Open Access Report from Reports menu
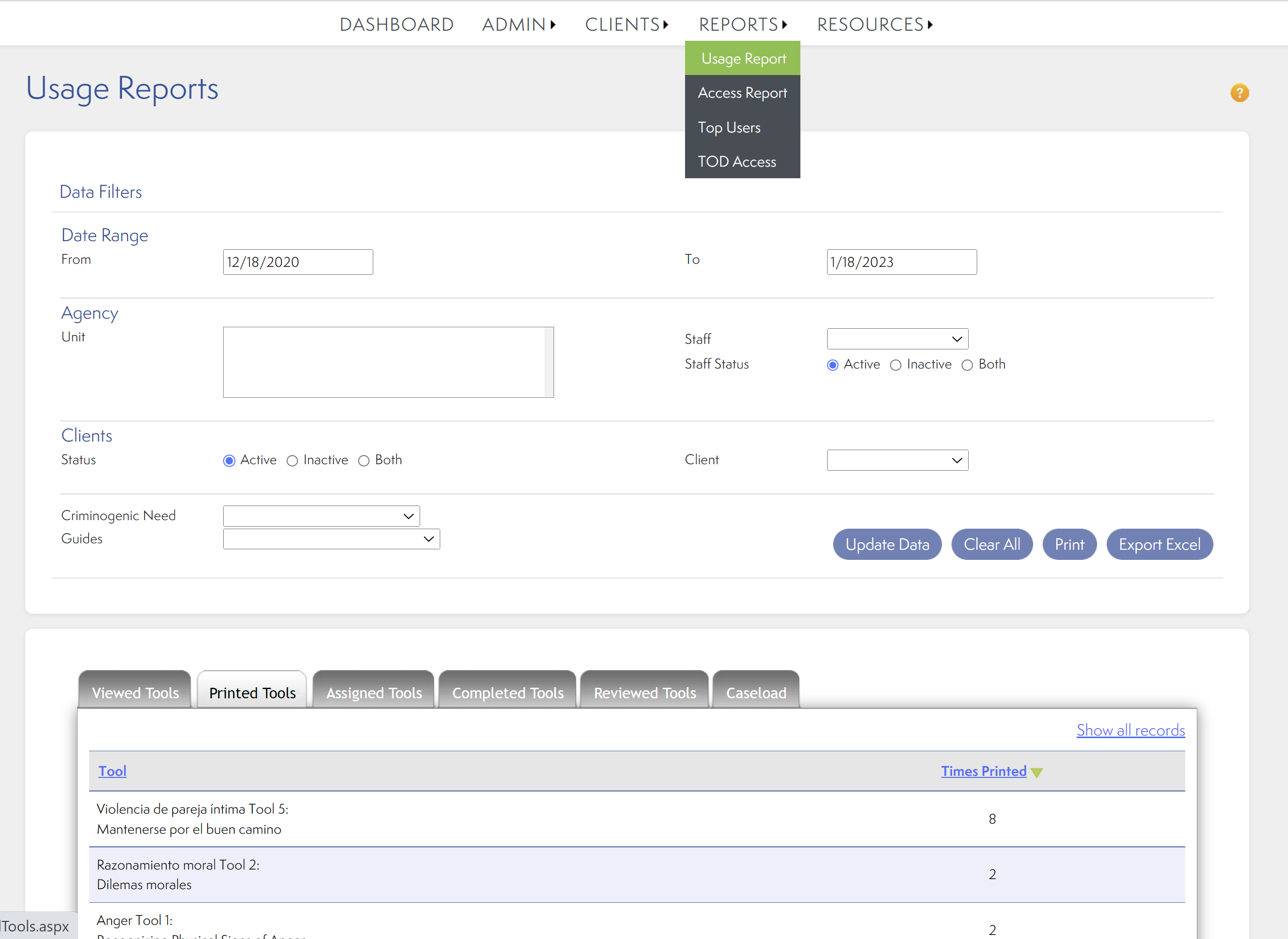 click(x=741, y=93)
